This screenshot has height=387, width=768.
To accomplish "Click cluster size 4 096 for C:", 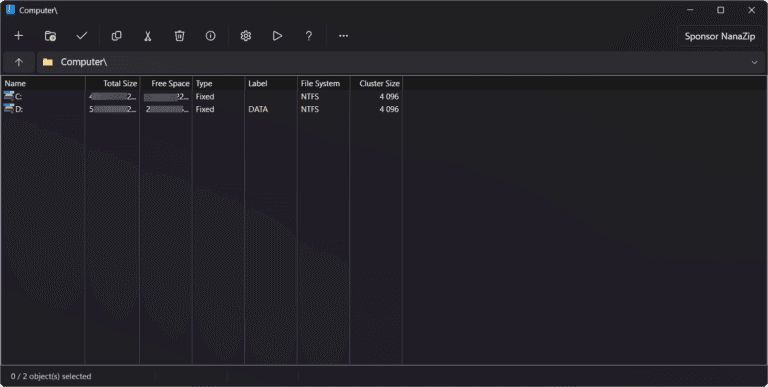I will [389, 97].
